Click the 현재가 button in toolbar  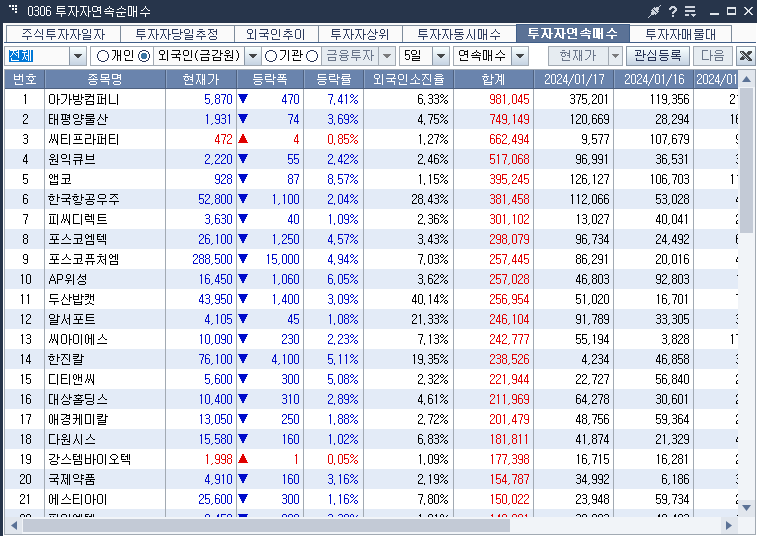click(578, 56)
